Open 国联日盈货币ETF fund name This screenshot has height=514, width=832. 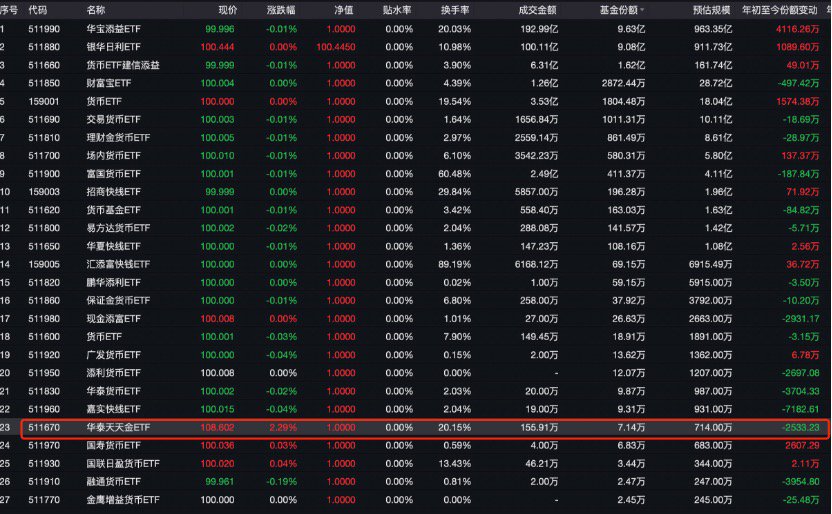[123, 464]
